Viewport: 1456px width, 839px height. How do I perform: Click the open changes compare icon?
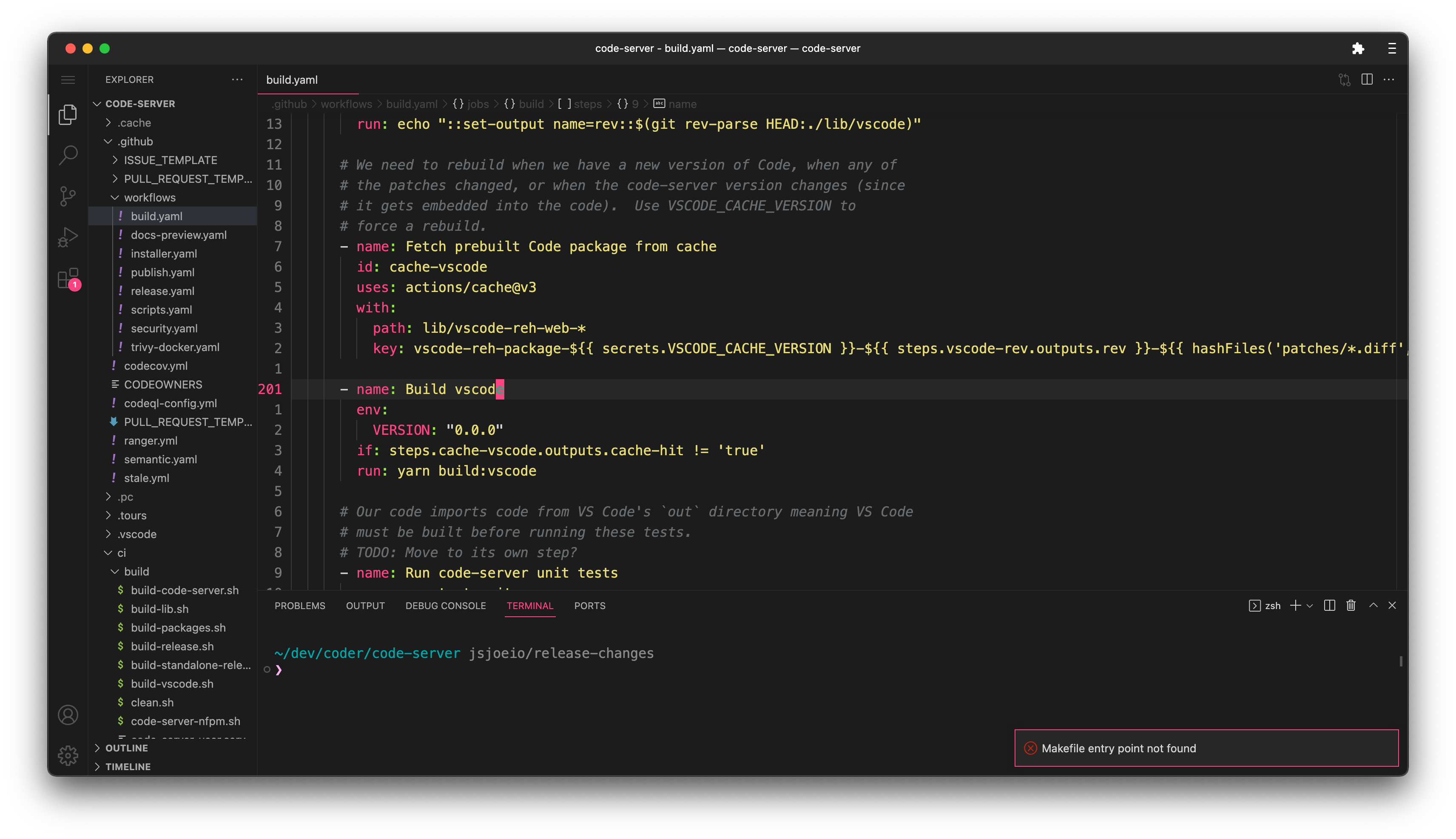(x=1344, y=79)
